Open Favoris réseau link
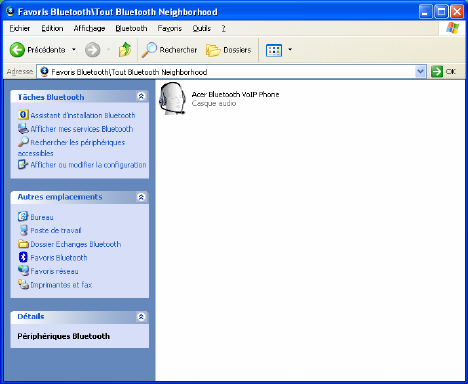The image size is (468, 384). pyautogui.click(x=54, y=271)
